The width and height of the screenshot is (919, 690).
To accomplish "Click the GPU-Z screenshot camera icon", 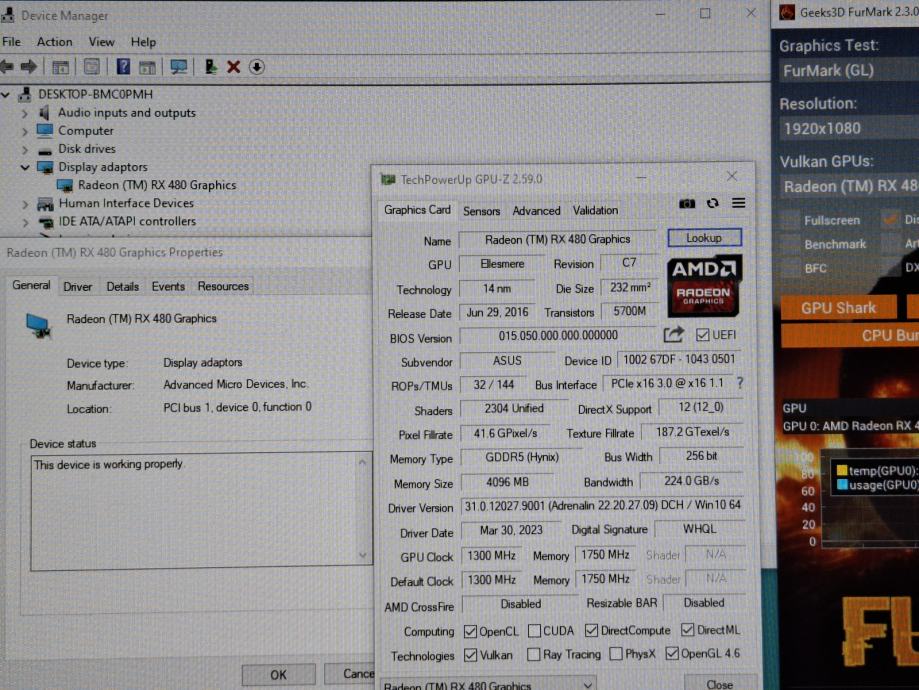I will (x=687, y=203).
